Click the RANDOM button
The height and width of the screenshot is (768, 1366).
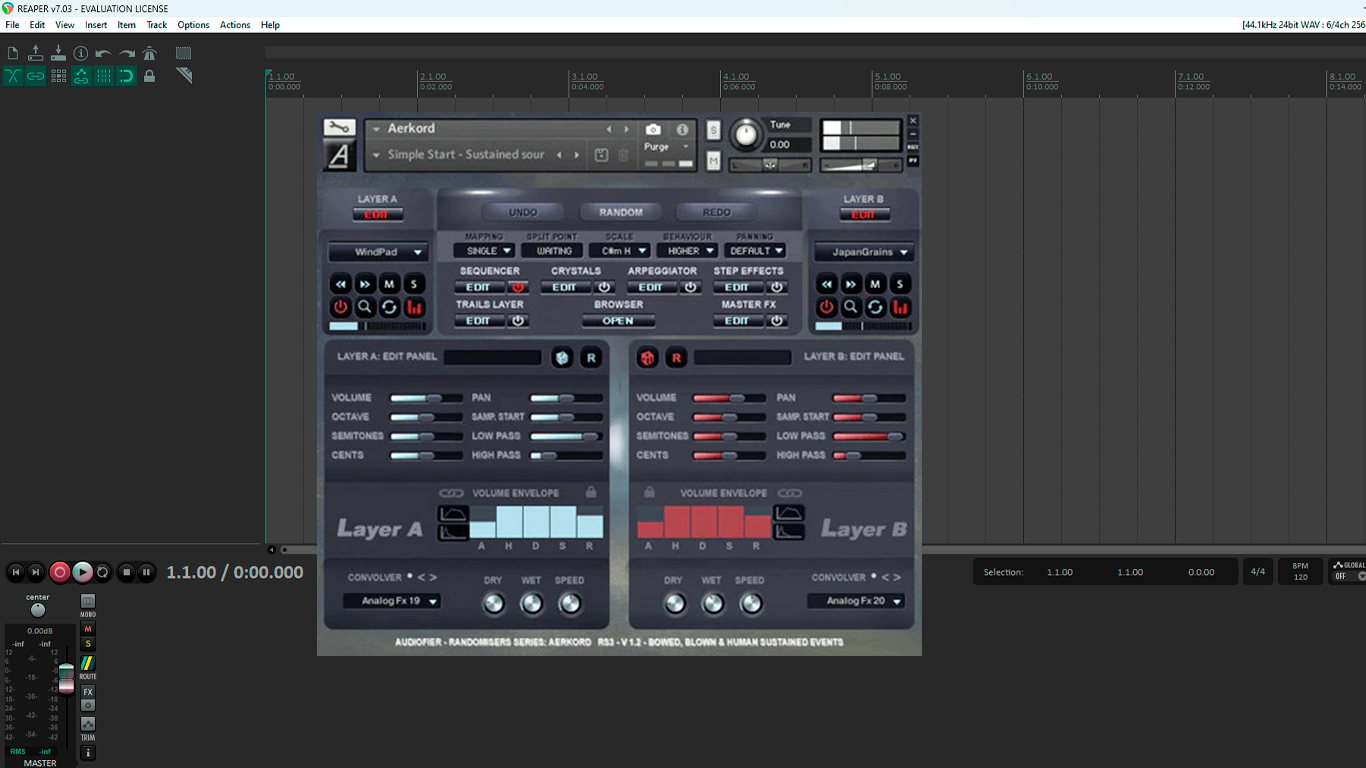pyautogui.click(x=620, y=212)
